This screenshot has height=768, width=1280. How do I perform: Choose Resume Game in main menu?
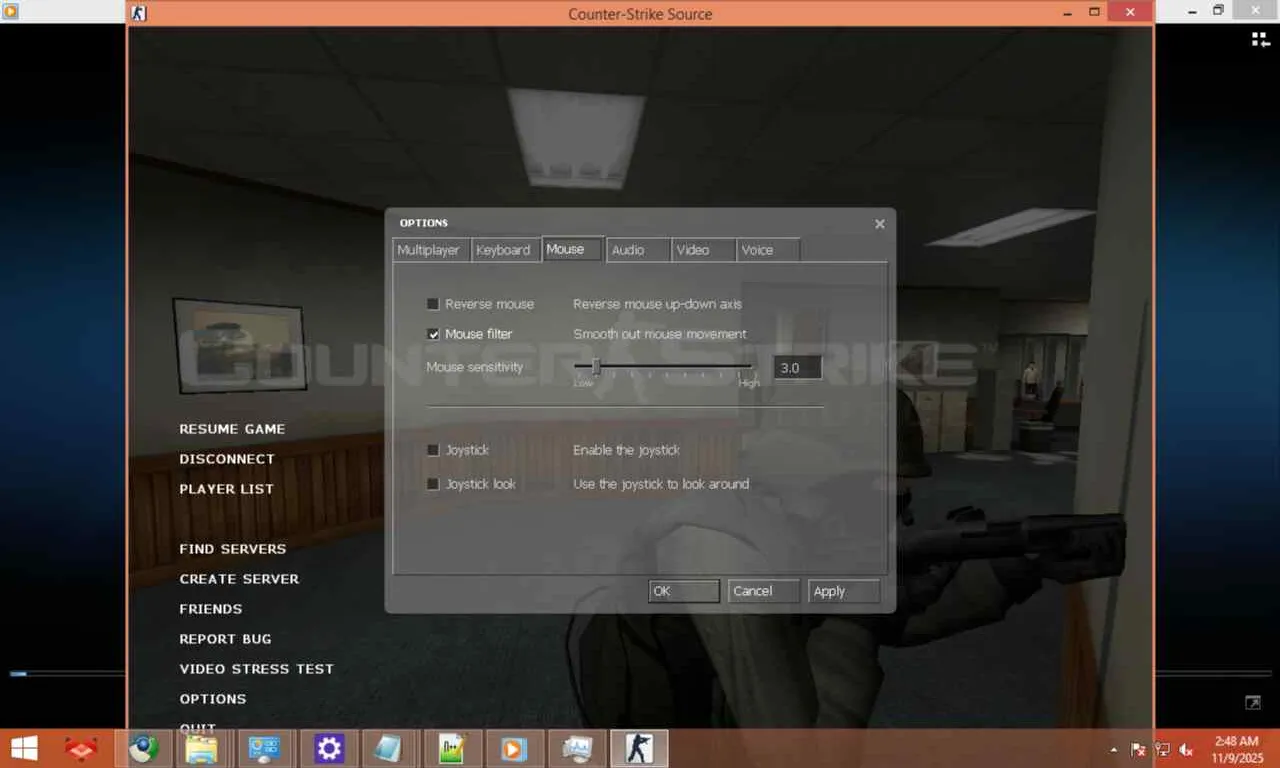pyautogui.click(x=232, y=429)
